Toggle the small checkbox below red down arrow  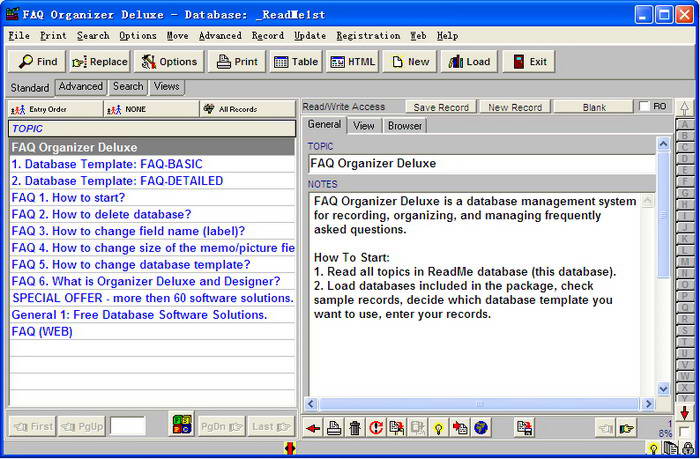tap(684, 432)
